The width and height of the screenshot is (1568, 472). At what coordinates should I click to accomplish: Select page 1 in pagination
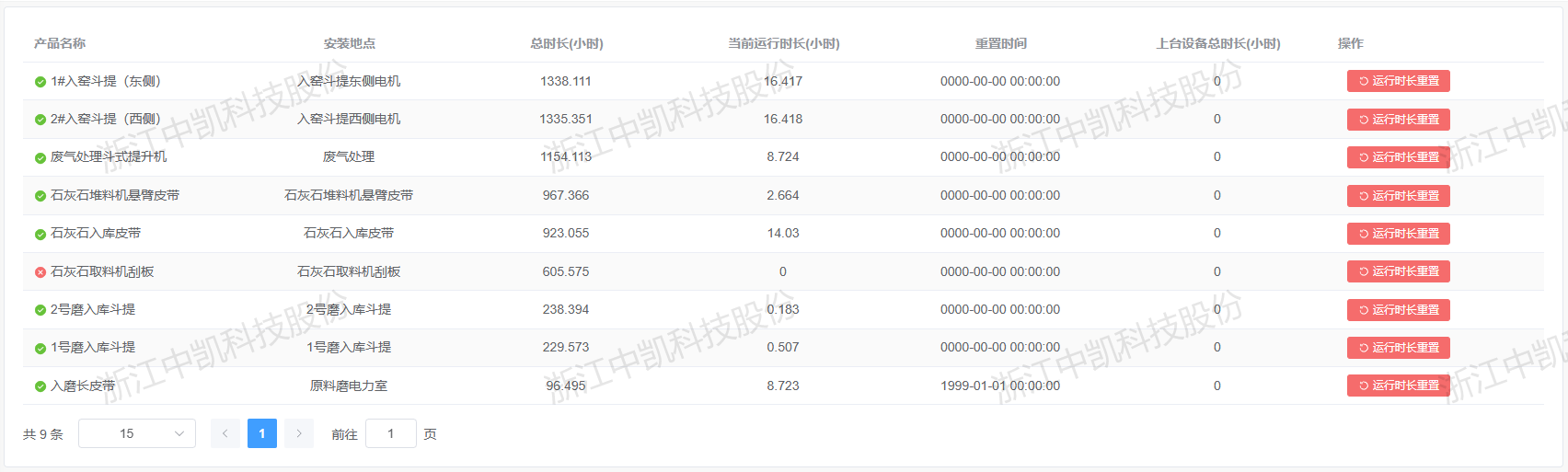point(262,433)
